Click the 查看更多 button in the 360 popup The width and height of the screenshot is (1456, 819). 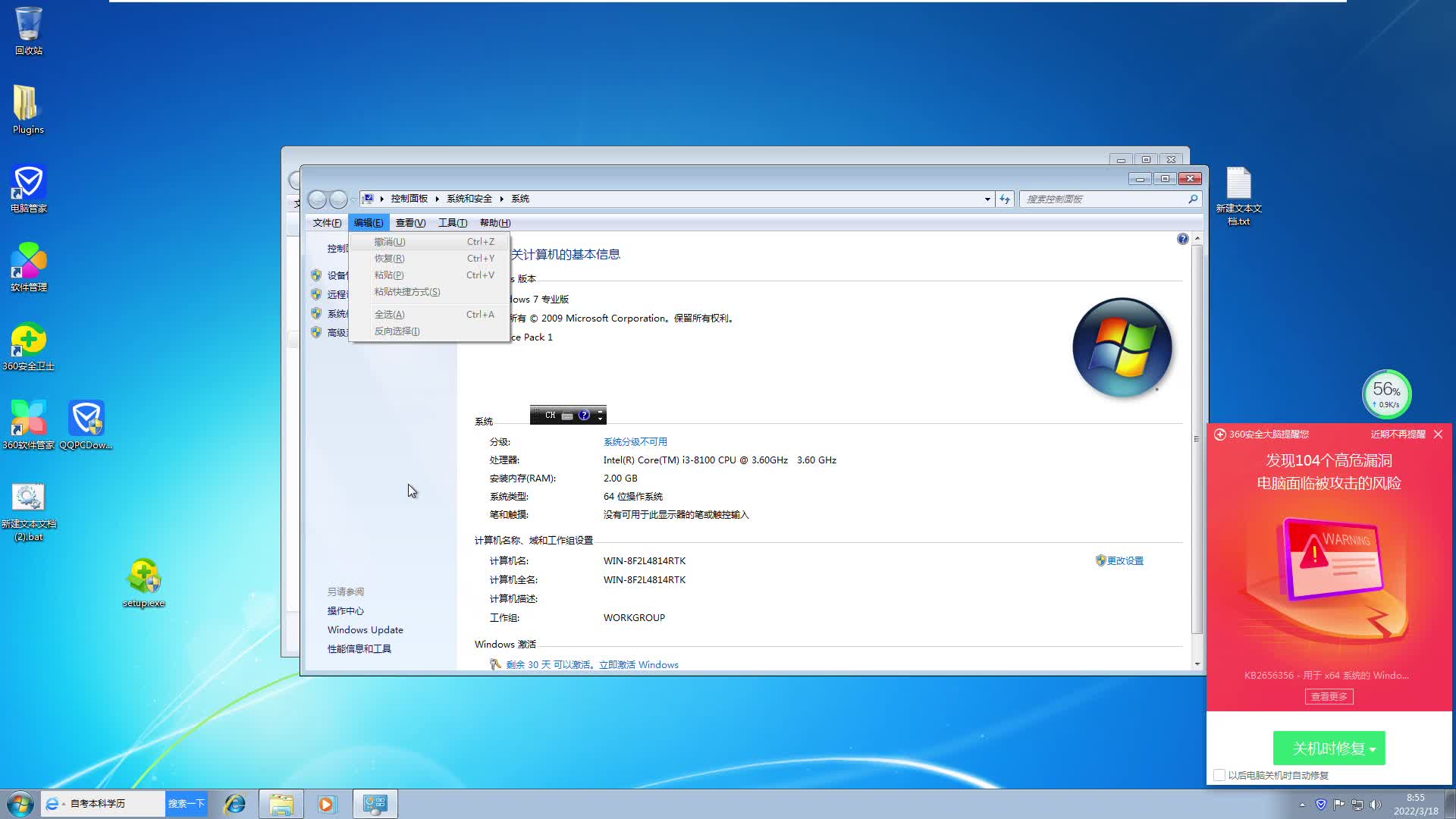pyautogui.click(x=1329, y=696)
